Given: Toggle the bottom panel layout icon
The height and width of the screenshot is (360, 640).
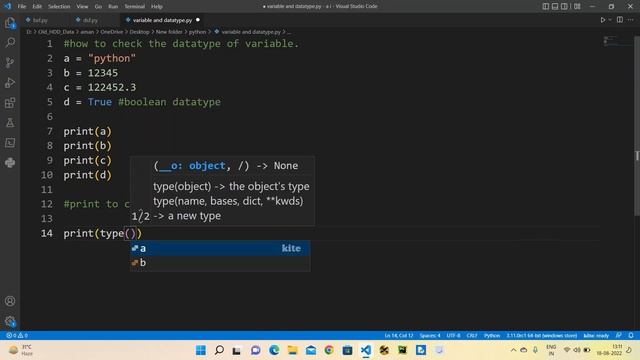Looking at the screenshot, I should [x=555, y=6].
